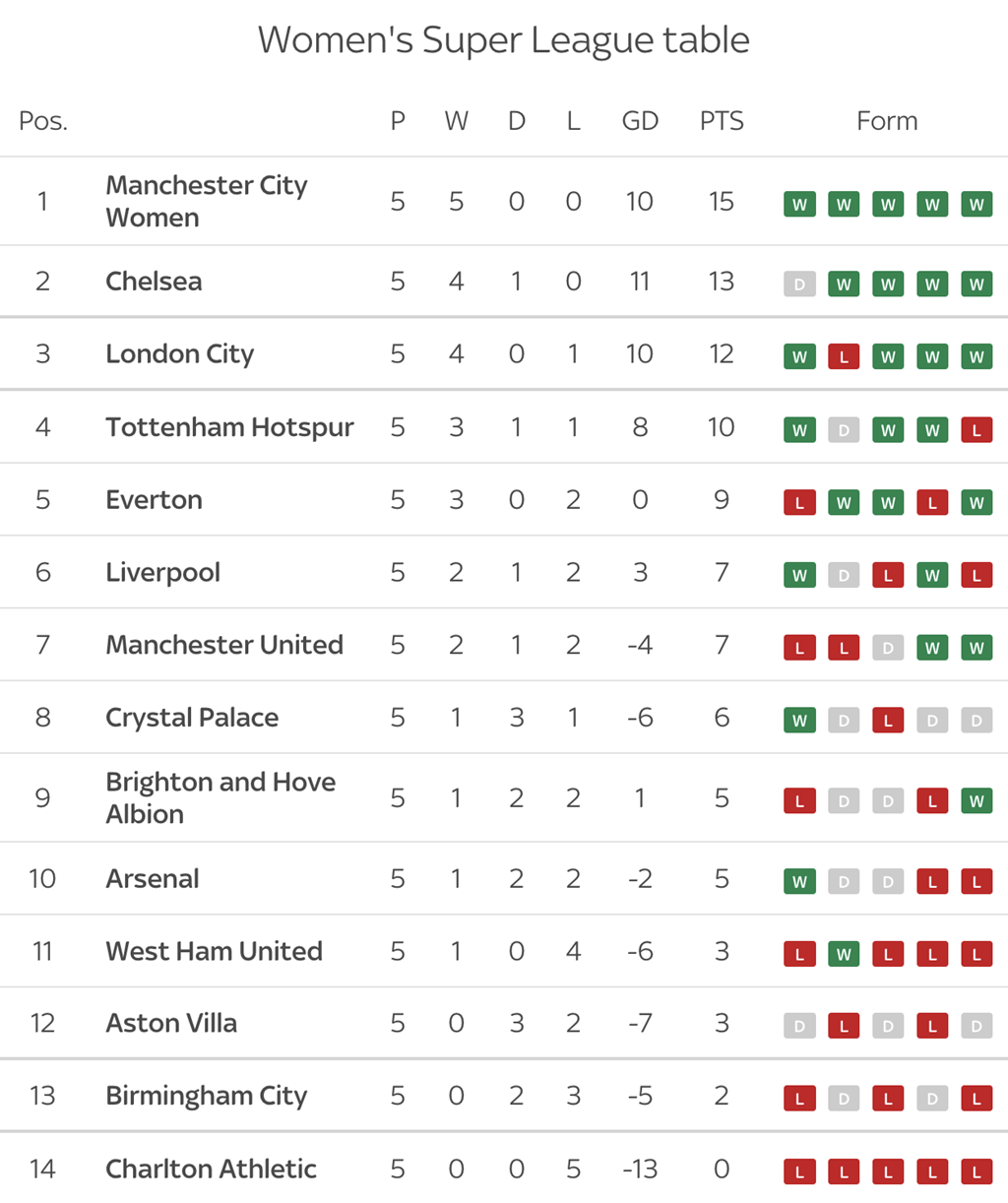Click Brighton's green W form badge
Image resolution: width=1008 pixels, height=1203 pixels.
pyautogui.click(x=976, y=801)
